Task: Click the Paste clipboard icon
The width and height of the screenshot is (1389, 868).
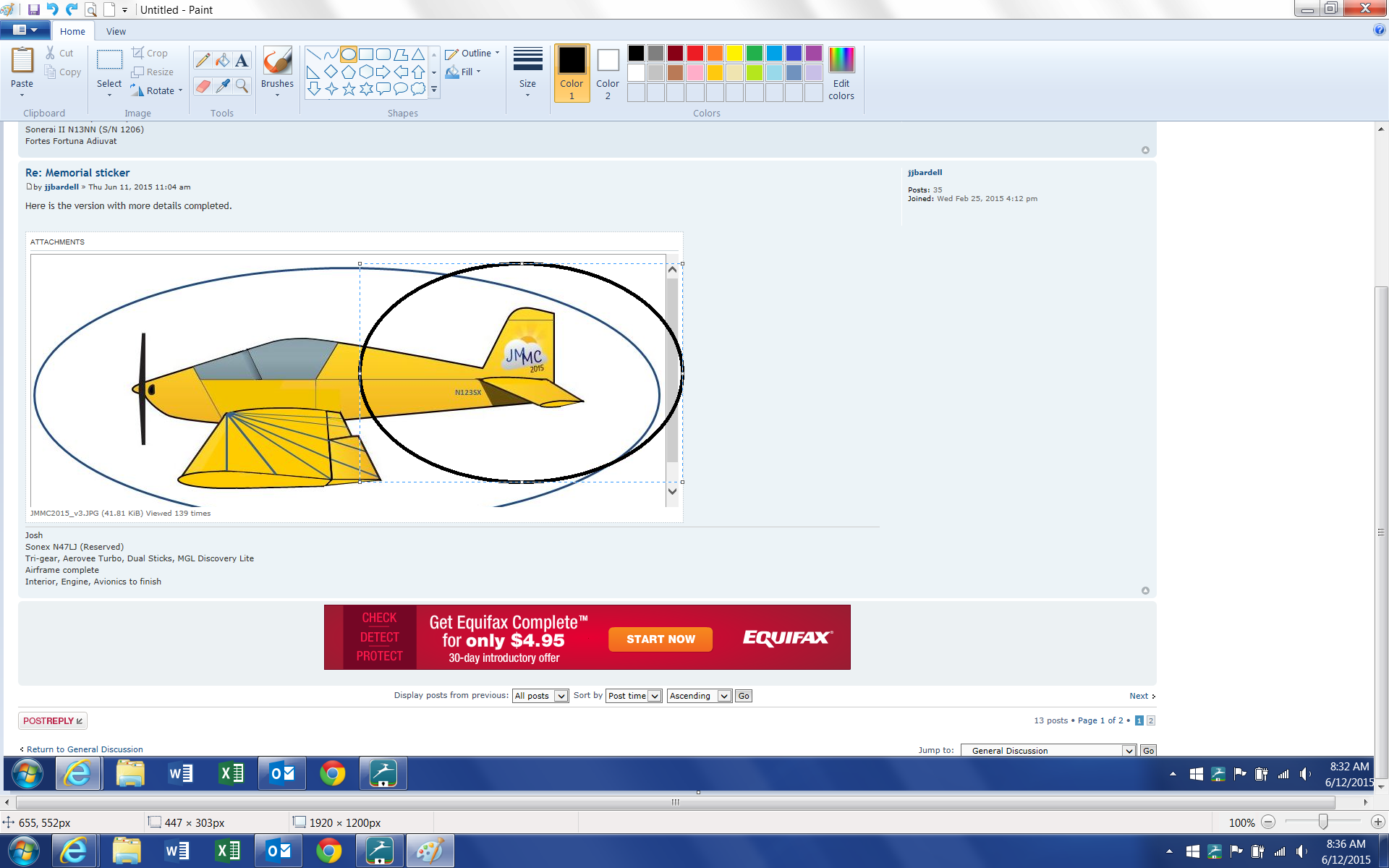Action: point(22,61)
